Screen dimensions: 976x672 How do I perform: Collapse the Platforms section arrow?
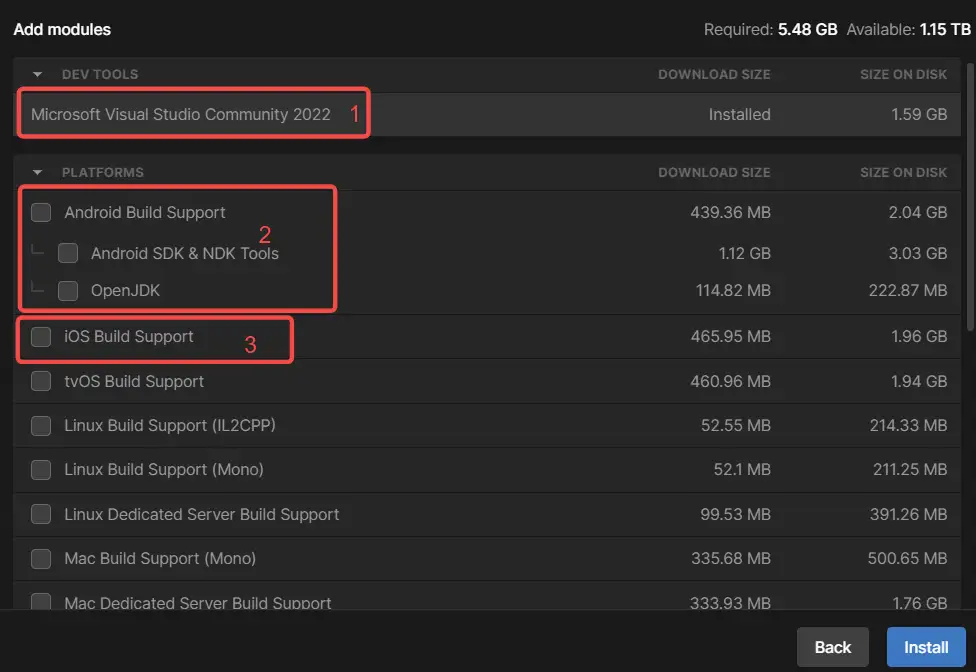pos(38,172)
